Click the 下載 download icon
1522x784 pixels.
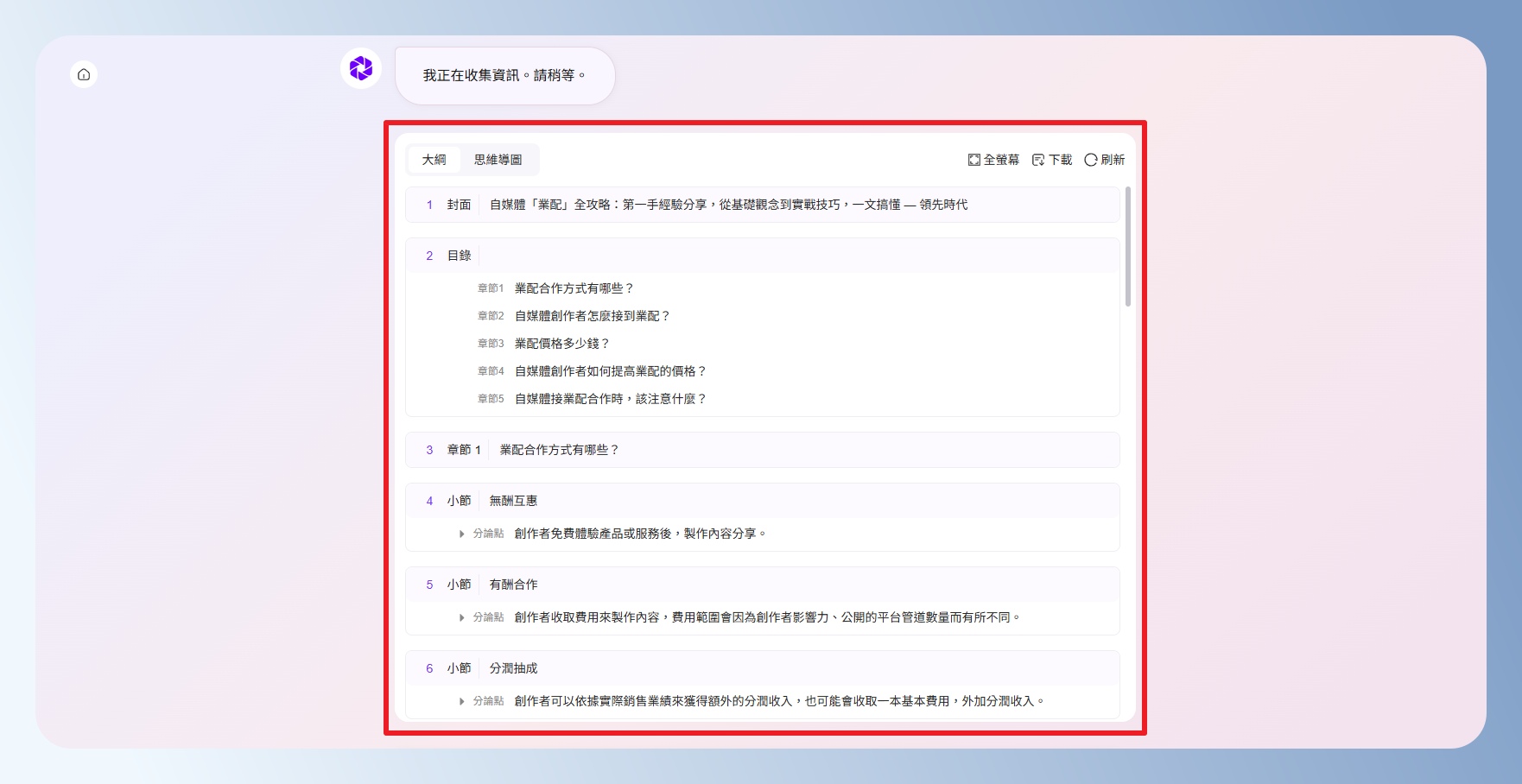coord(1038,160)
